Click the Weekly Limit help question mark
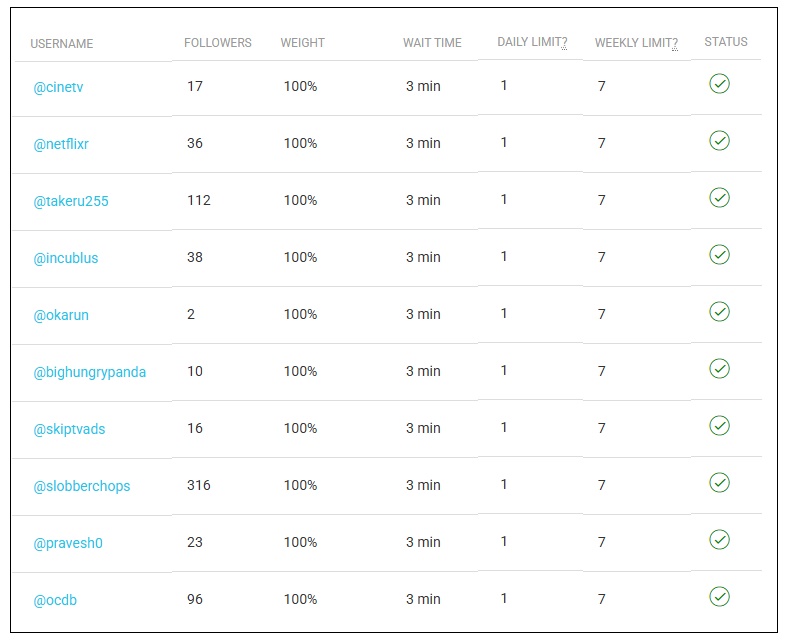 (x=675, y=44)
